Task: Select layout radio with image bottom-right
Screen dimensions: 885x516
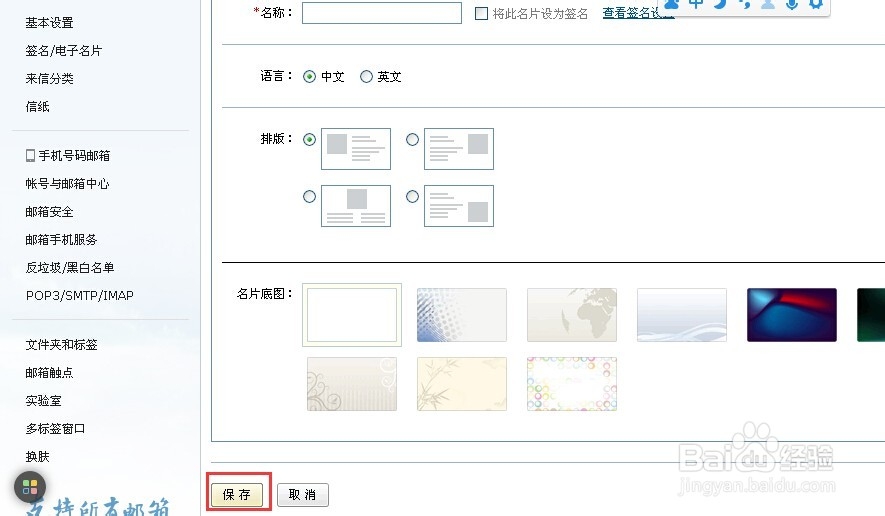Action: (x=413, y=196)
